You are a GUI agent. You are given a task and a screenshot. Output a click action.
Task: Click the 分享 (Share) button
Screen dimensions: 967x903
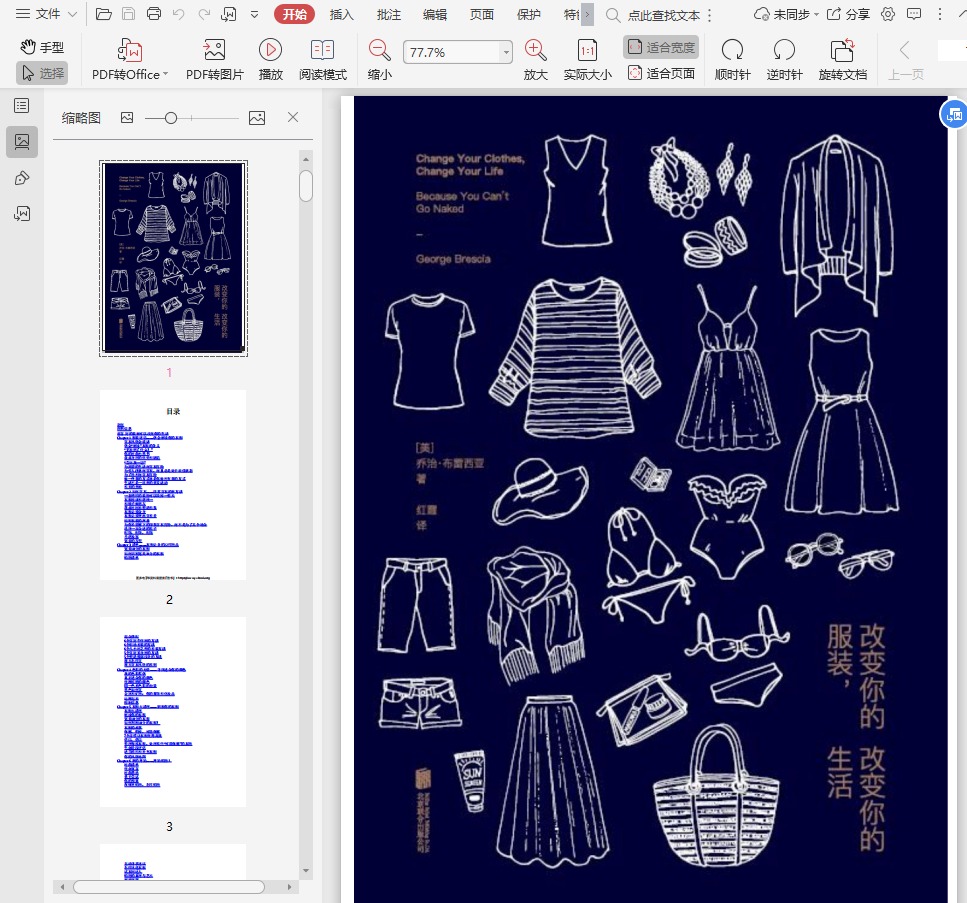[x=848, y=14]
